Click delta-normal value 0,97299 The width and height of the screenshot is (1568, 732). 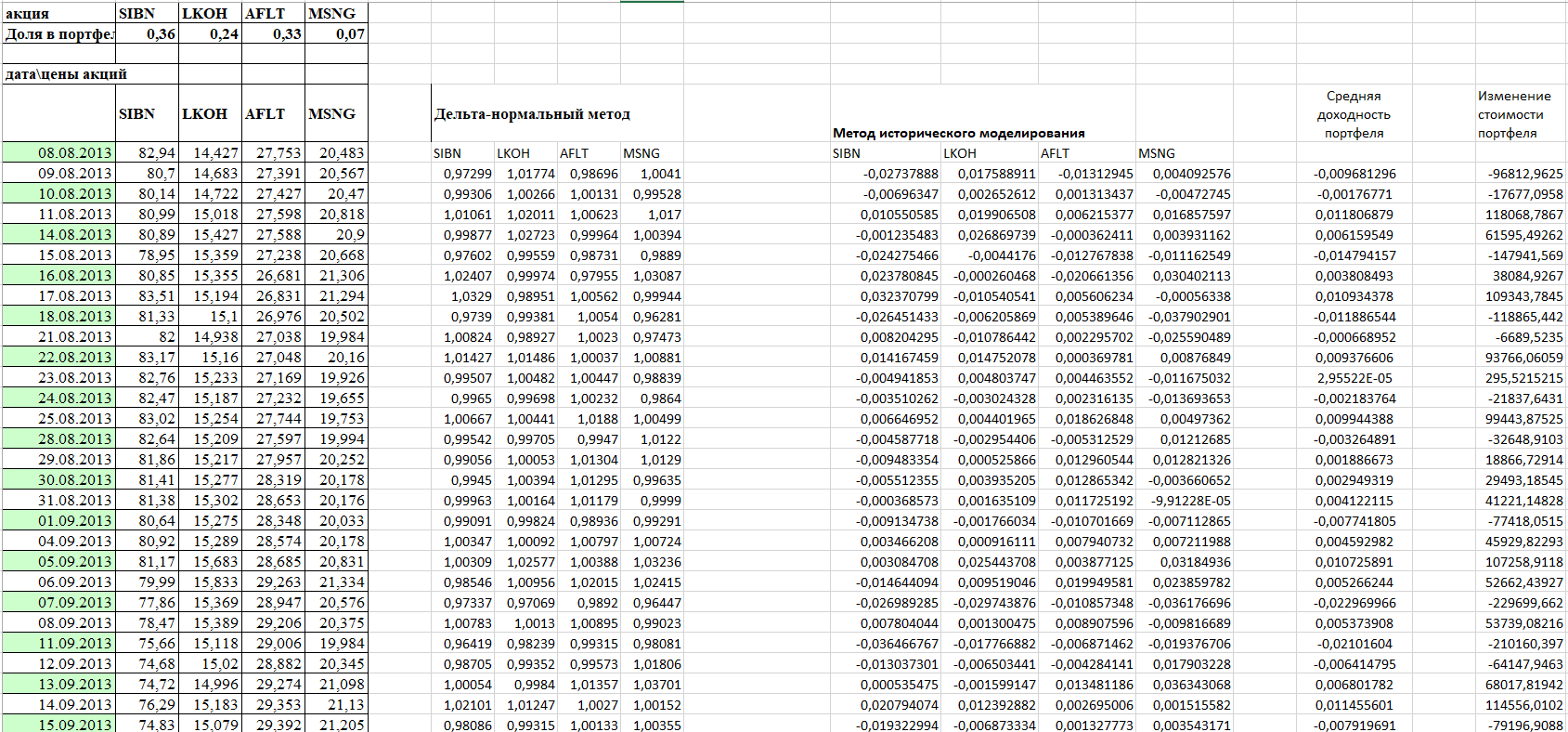[x=462, y=174]
